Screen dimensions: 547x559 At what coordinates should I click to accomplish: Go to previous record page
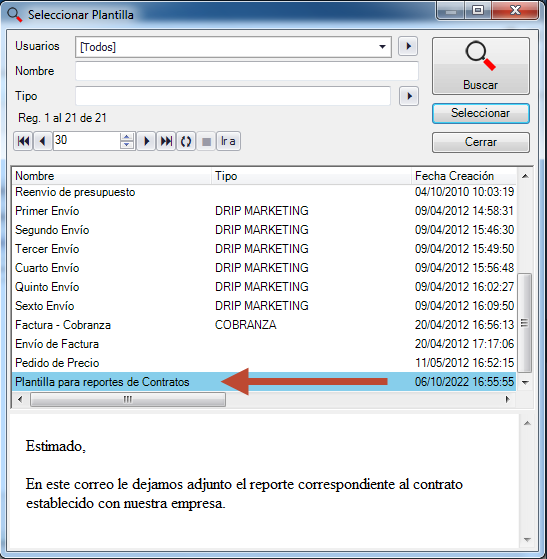(x=43, y=141)
